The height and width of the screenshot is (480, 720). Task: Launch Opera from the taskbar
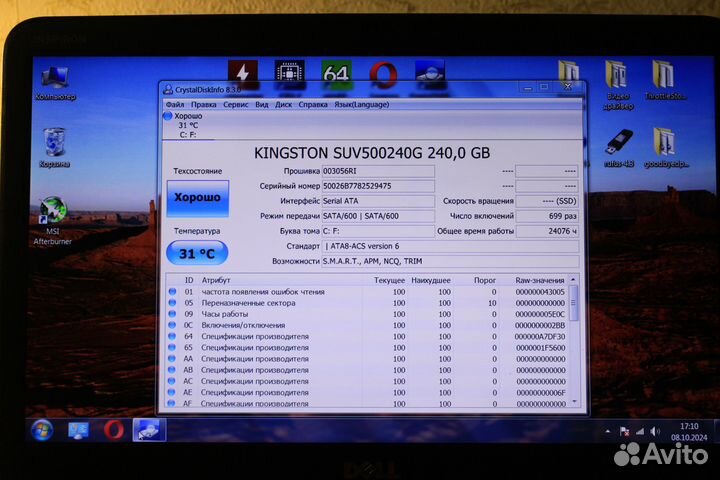[114, 430]
